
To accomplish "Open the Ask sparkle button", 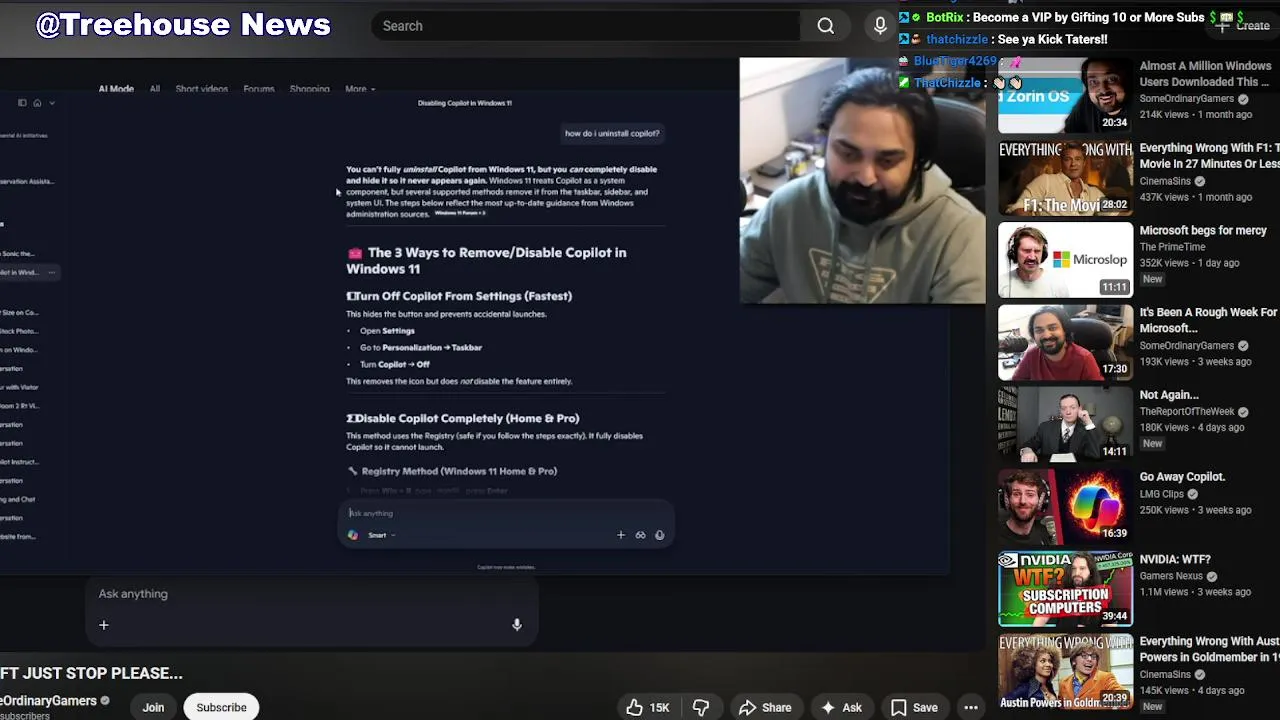I will 841,707.
